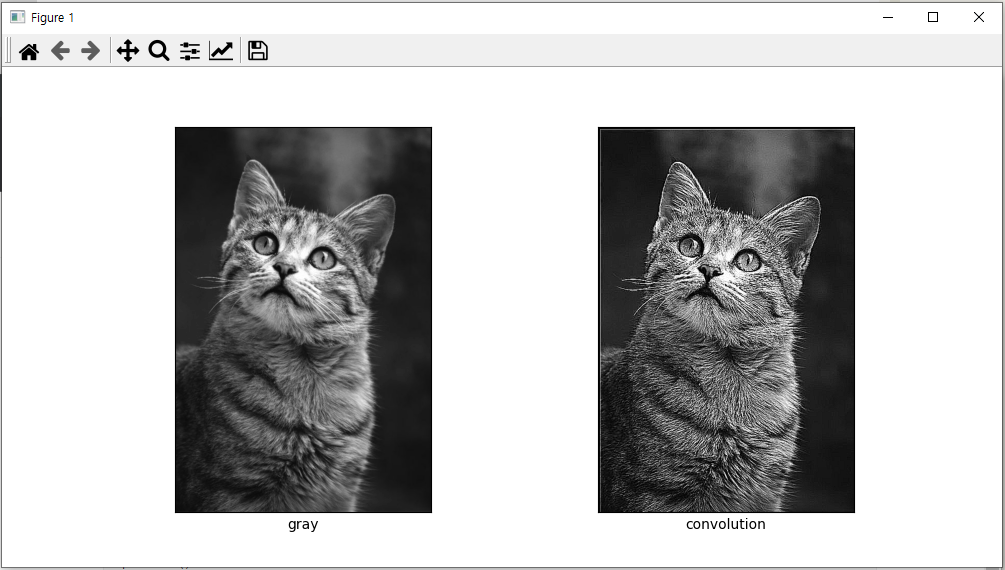
Task: Activate the Pan axes tool
Action: (128, 51)
